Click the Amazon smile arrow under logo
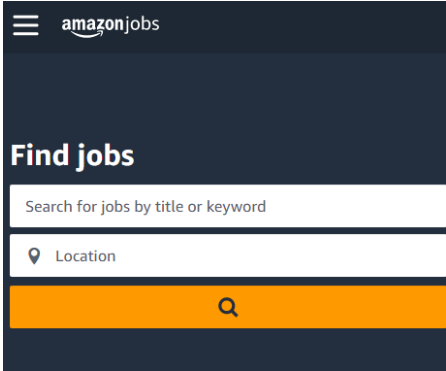The image size is (446, 371). click(87, 34)
